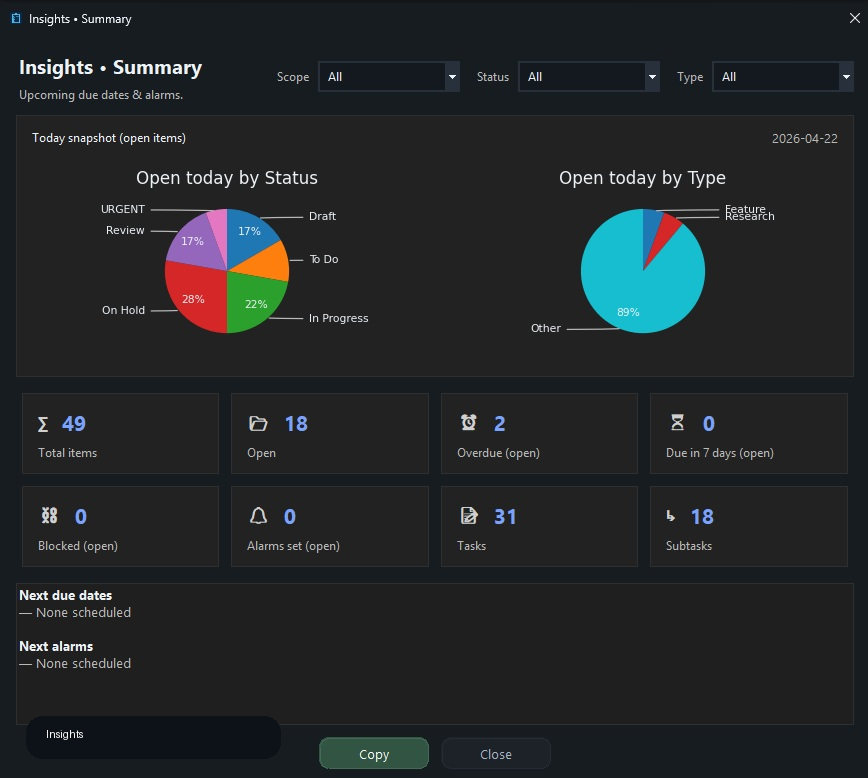Open the Type filter dropdown arrow
Image resolution: width=868 pixels, height=778 pixels.
pos(846,76)
